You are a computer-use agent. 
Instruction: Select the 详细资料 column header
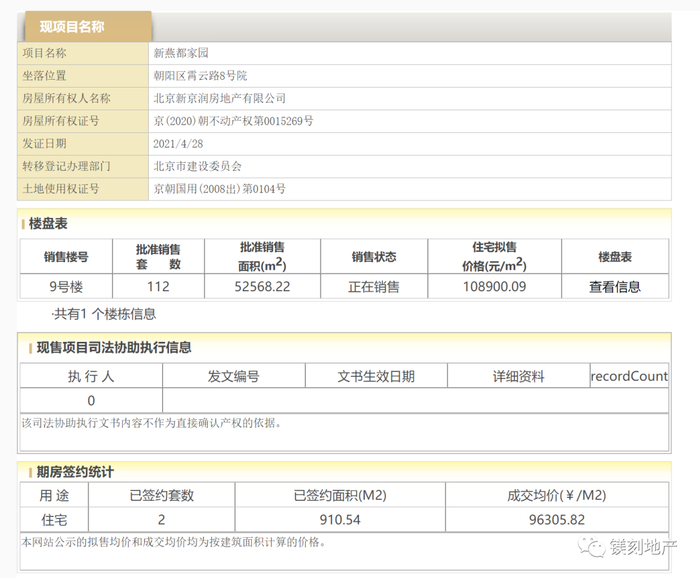(x=518, y=376)
